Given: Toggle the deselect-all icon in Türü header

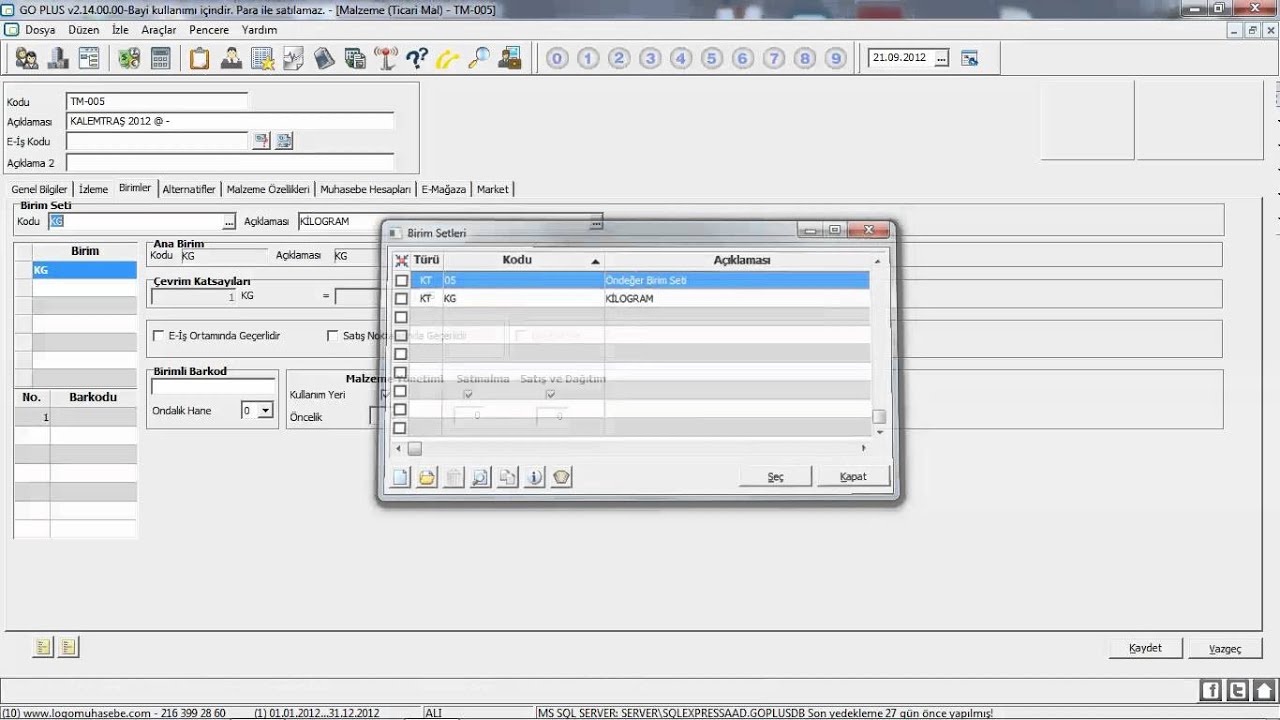Looking at the screenshot, I should click(x=401, y=260).
